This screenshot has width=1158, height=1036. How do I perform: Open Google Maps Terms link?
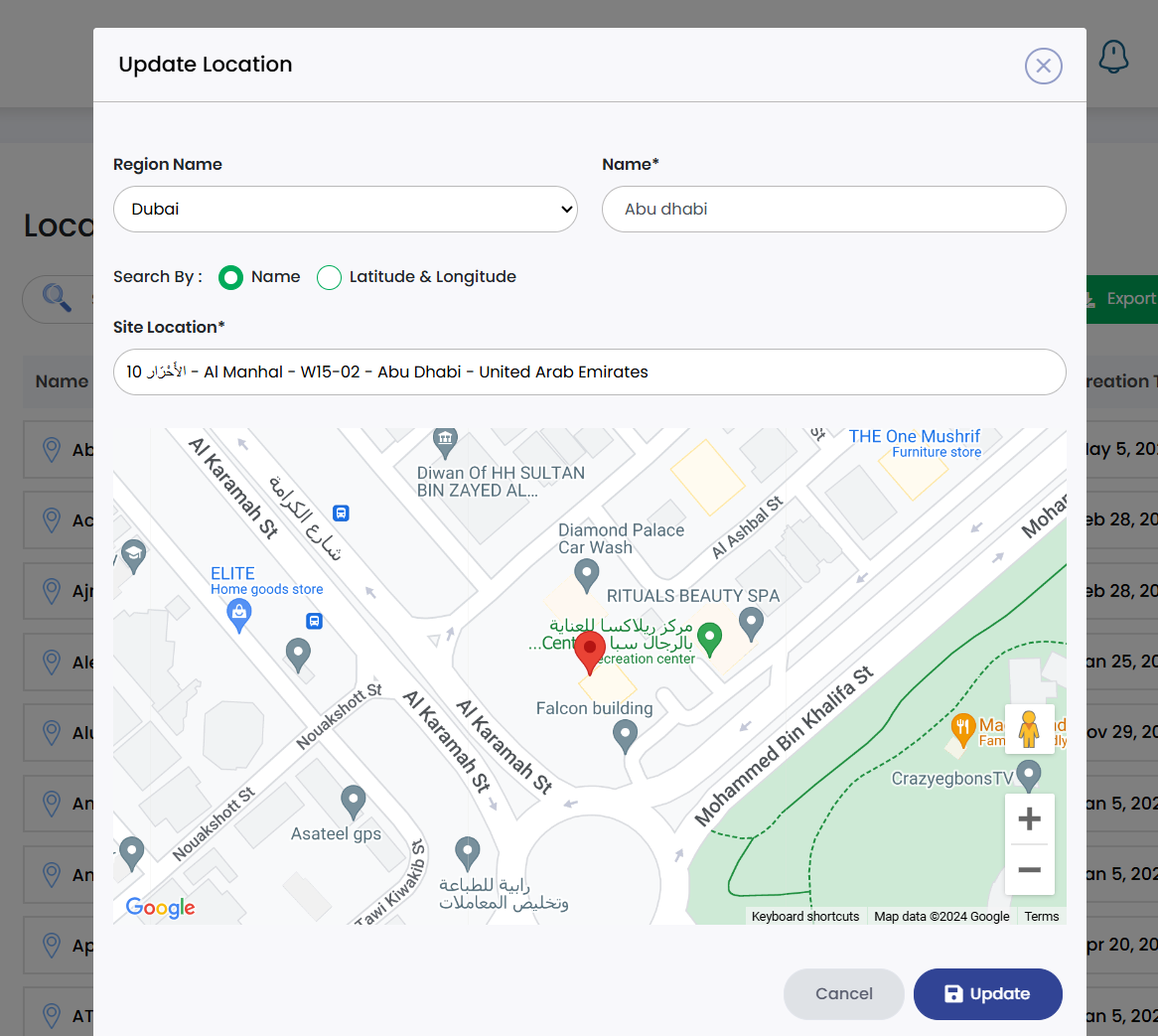[x=1042, y=916]
